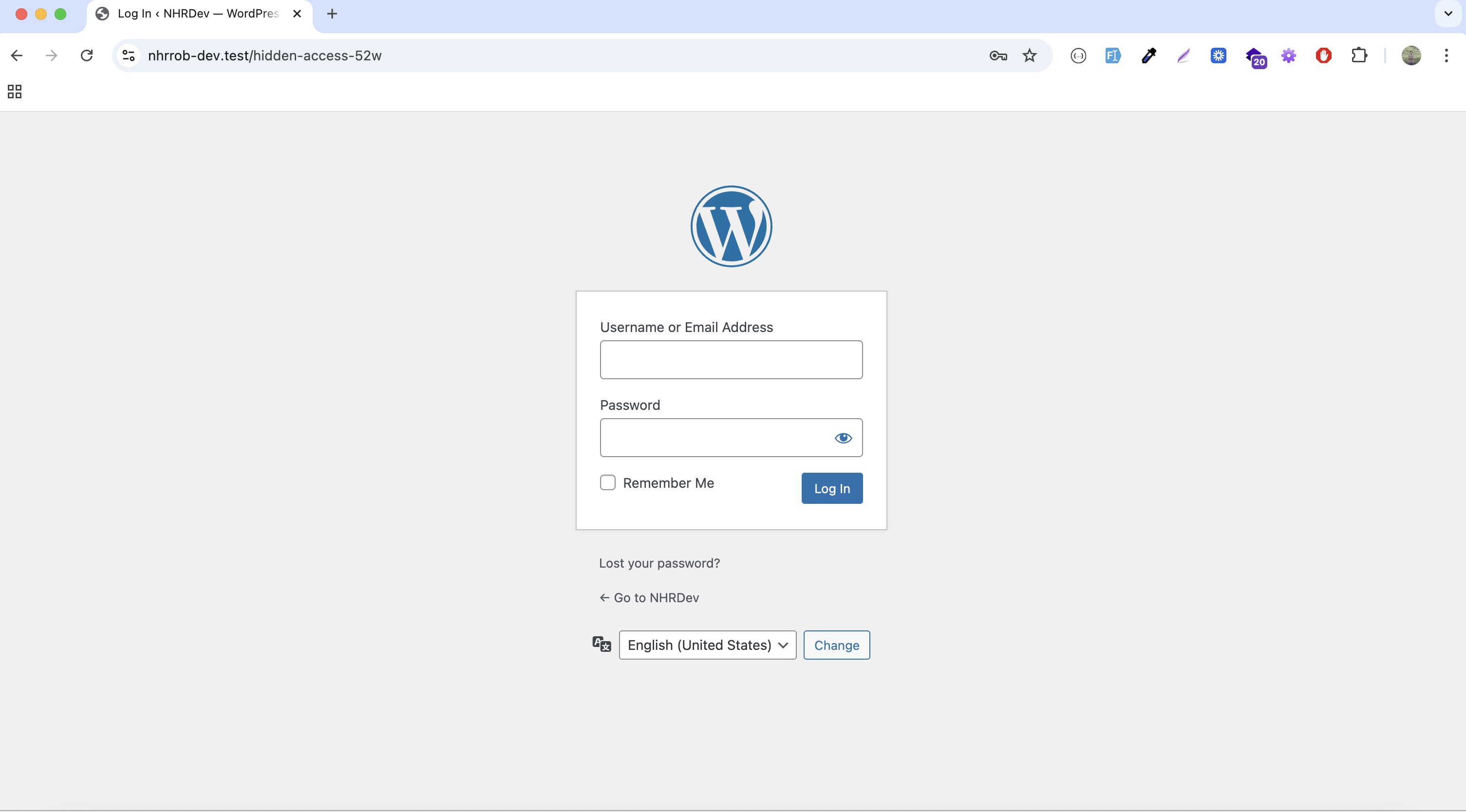Enable the Remember Me checkbox
This screenshot has width=1466, height=812.
(607, 482)
